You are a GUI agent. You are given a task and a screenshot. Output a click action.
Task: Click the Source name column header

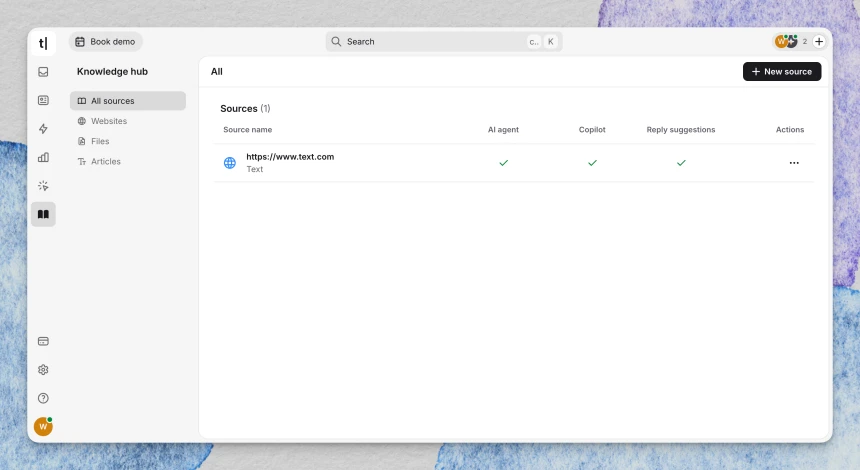click(247, 129)
